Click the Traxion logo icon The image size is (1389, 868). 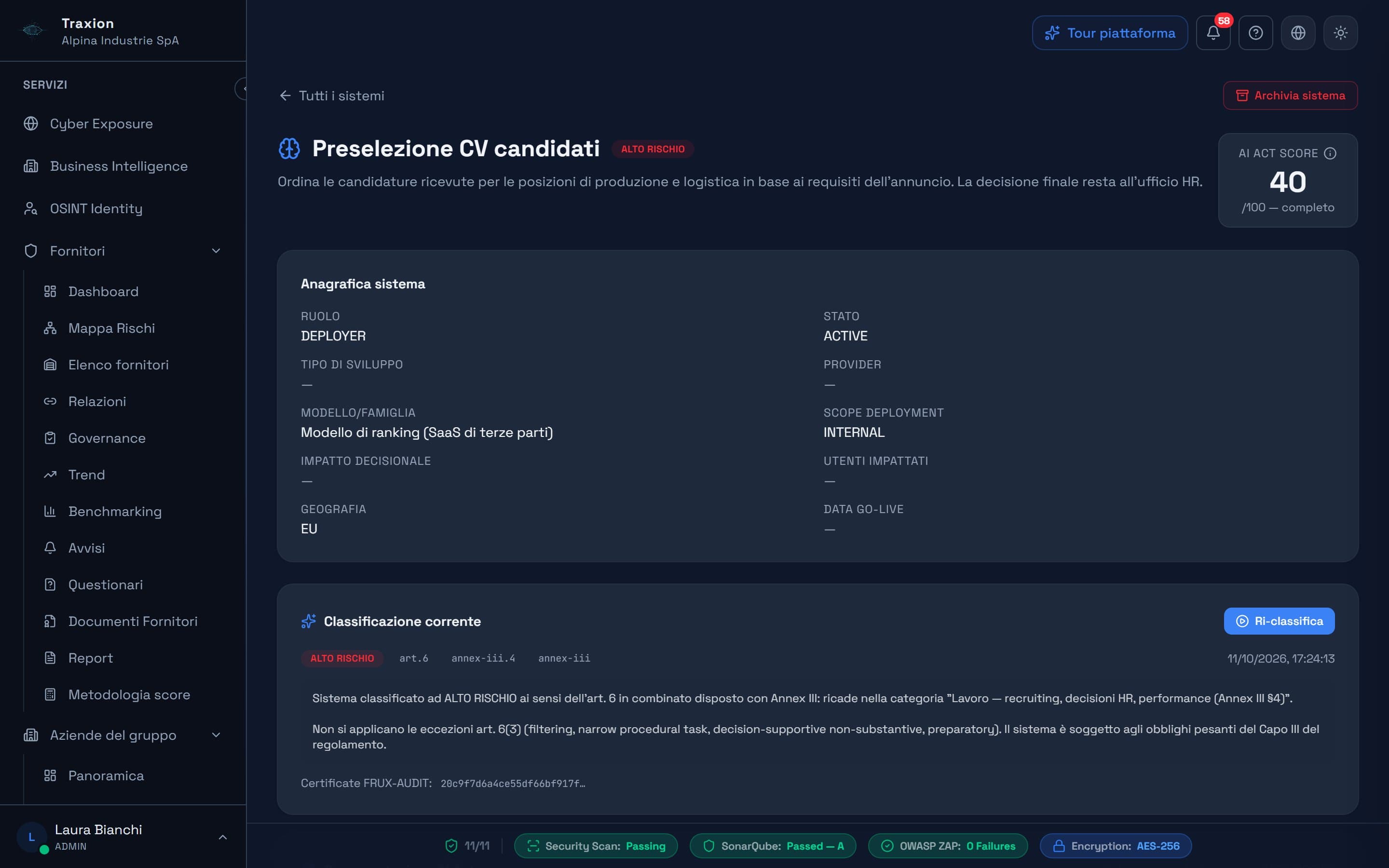[x=32, y=30]
